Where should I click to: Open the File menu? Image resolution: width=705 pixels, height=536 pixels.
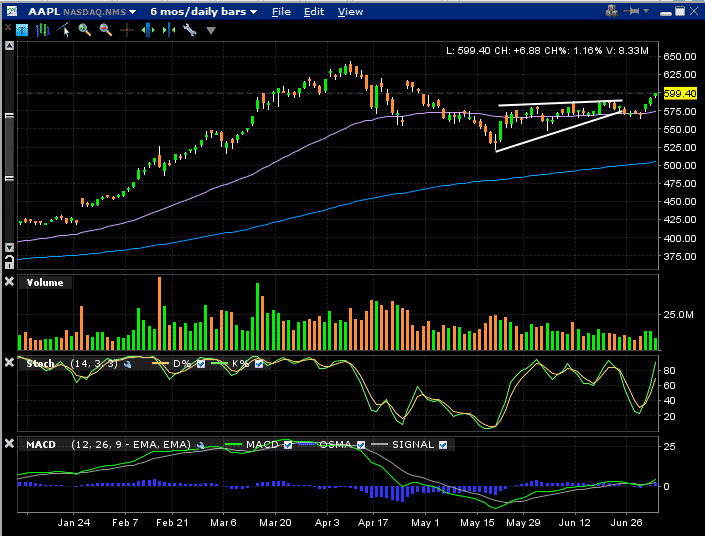click(281, 12)
